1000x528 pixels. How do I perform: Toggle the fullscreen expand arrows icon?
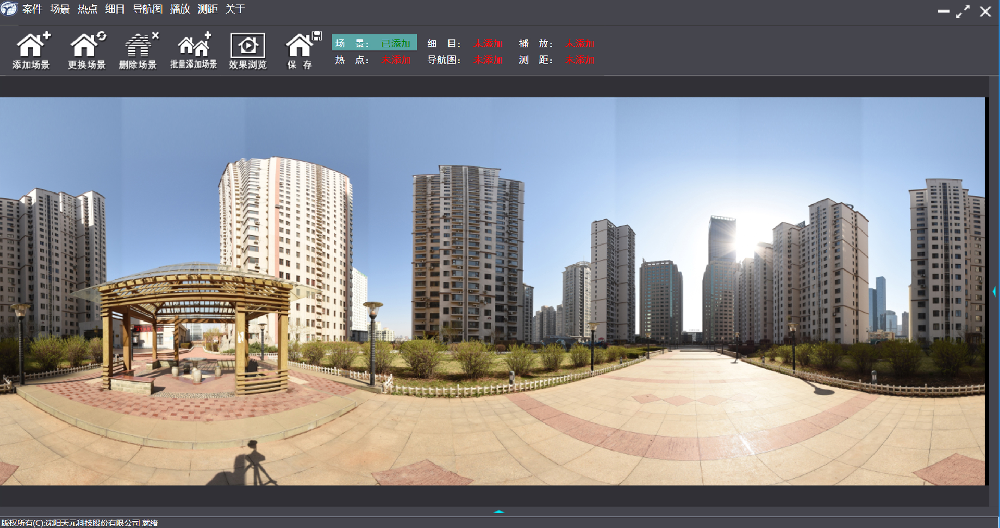[963, 11]
